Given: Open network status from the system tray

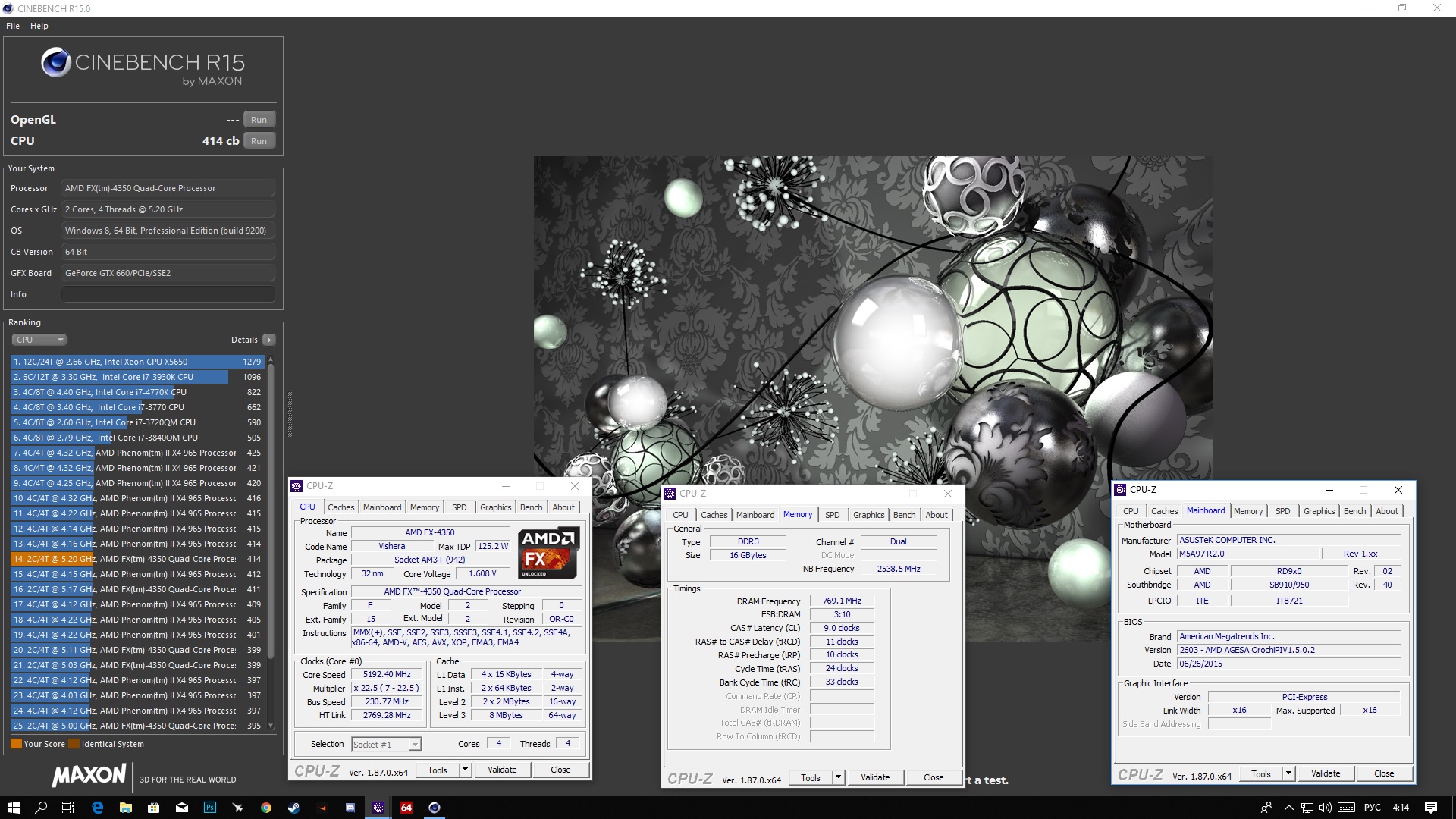Looking at the screenshot, I should pyautogui.click(x=1307, y=808).
